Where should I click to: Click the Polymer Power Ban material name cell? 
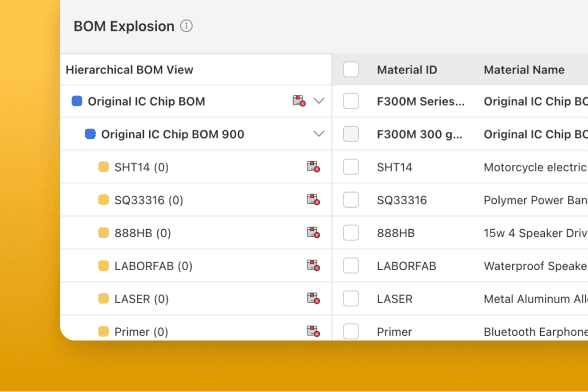tap(536, 200)
